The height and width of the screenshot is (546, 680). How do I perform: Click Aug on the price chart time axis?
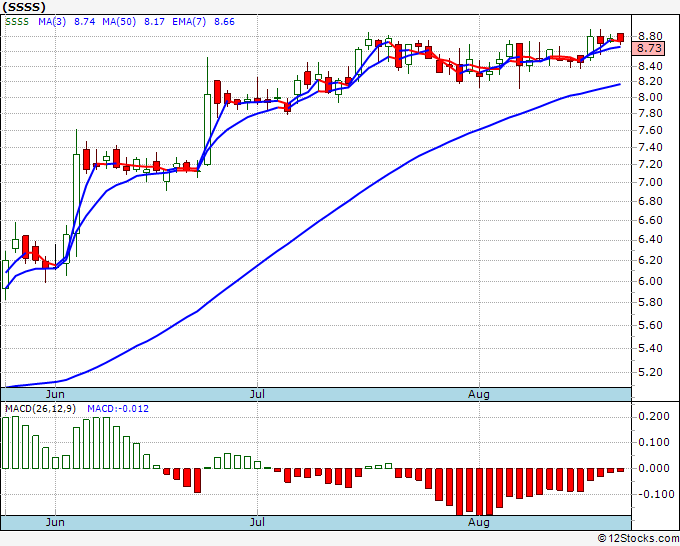[479, 394]
